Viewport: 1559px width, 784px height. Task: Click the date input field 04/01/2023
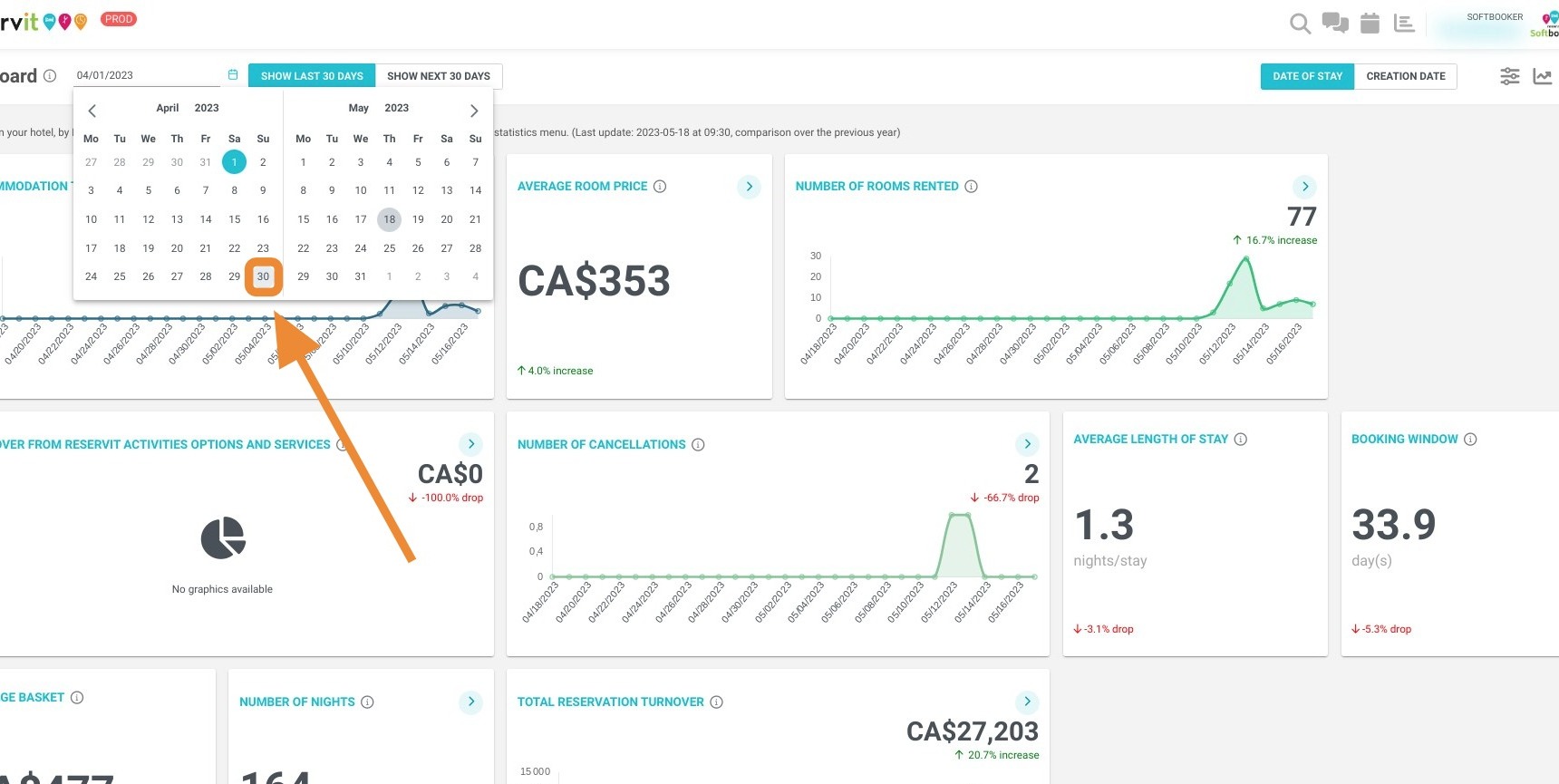(x=147, y=75)
